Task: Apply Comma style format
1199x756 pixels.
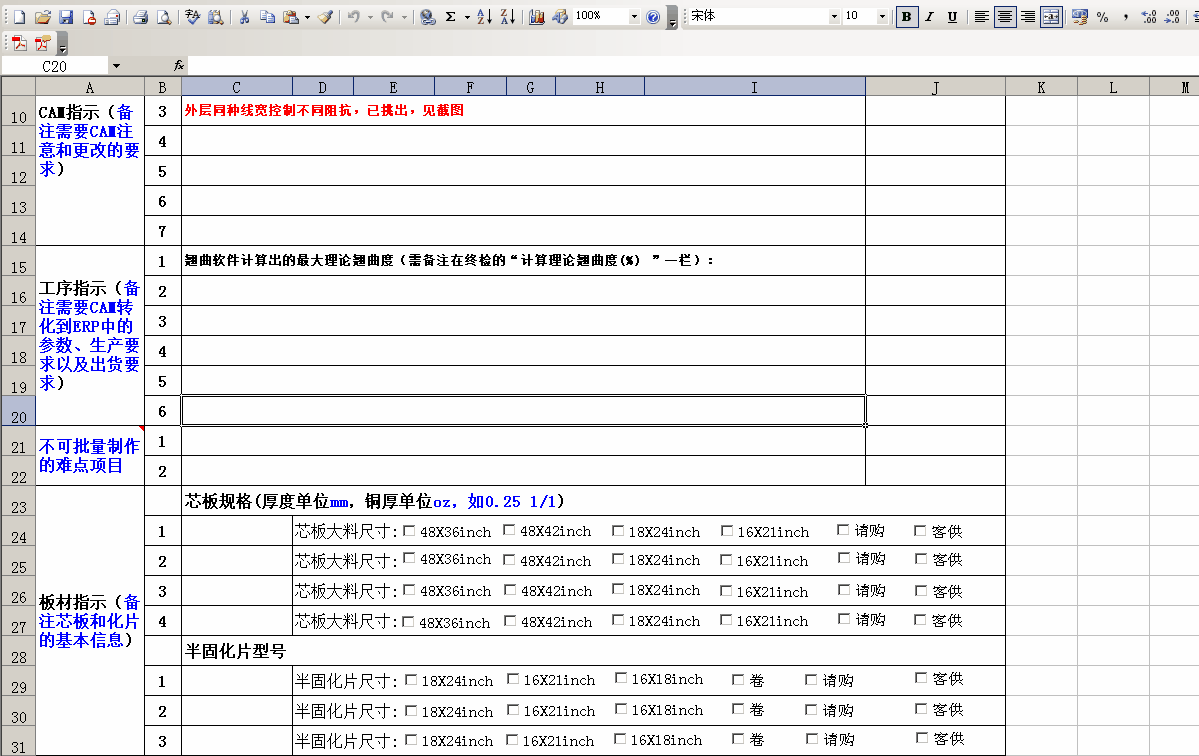Action: pos(1126,16)
